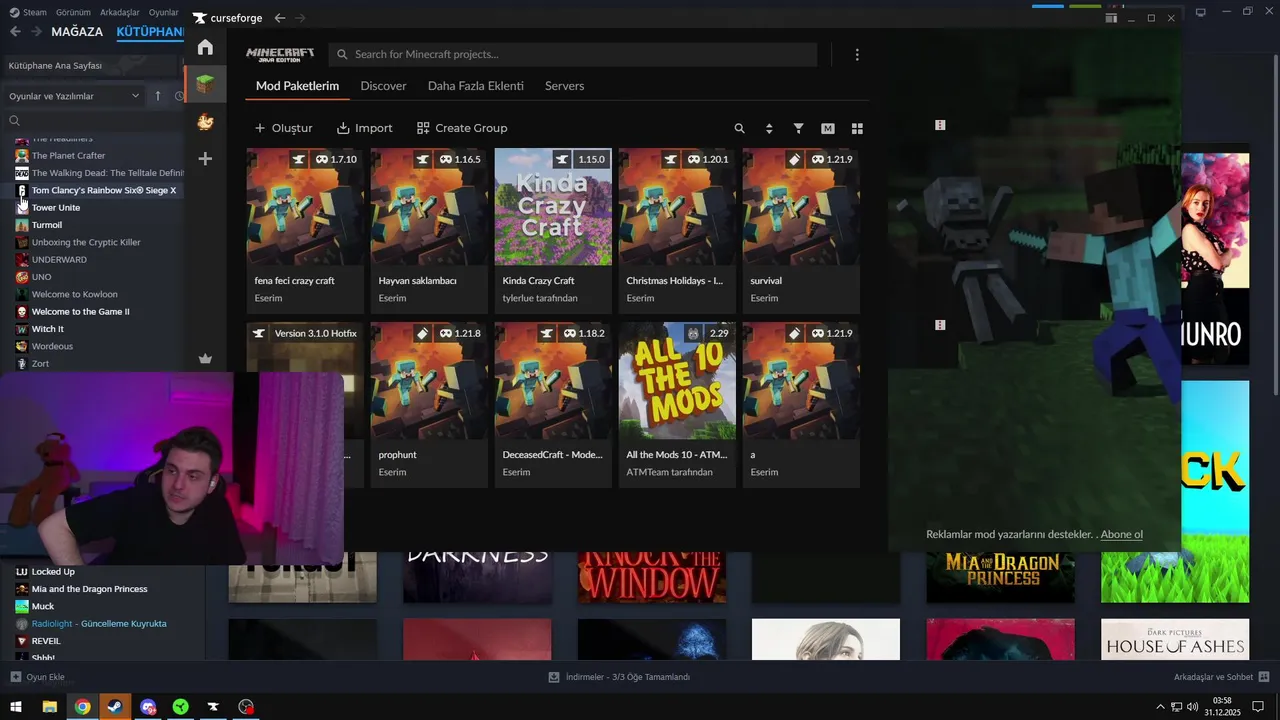Viewport: 1280px width, 720px height.
Task: Open Kinda Crazy Craft modpack card
Action: [x=553, y=231]
